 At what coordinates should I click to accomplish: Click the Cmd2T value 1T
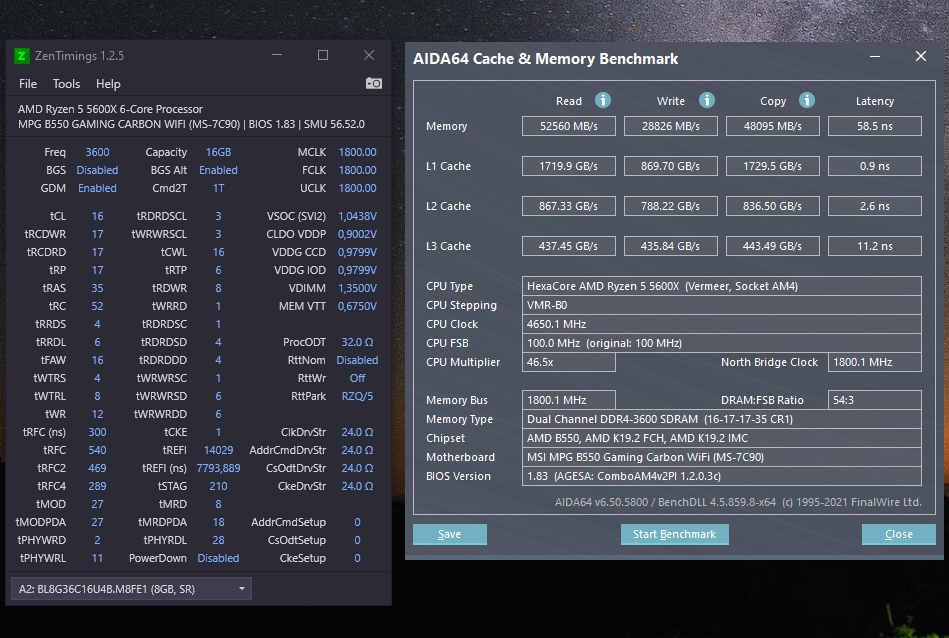tap(218, 188)
